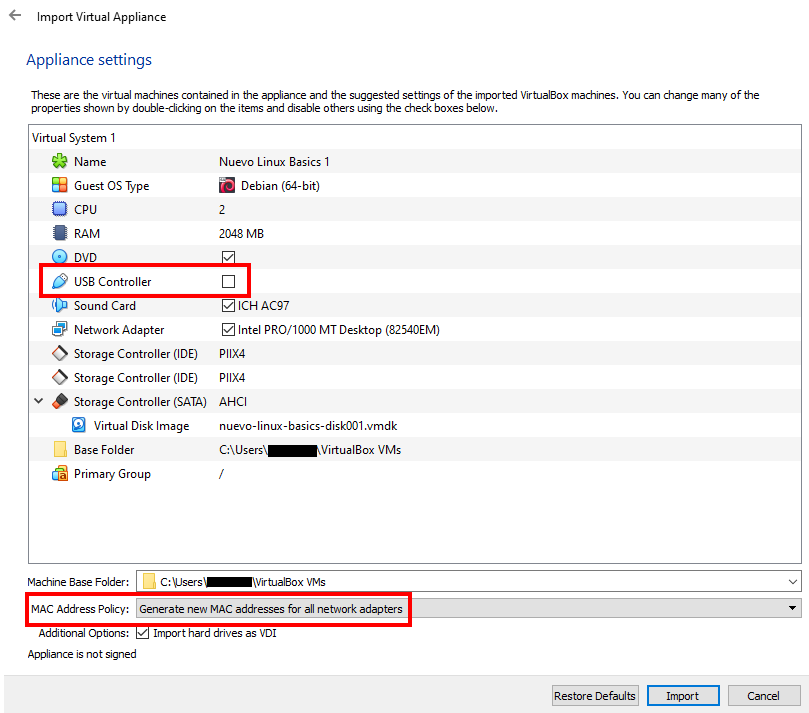The image size is (809, 713).
Task: Disable the DVD checkbox
Action: click(x=228, y=257)
